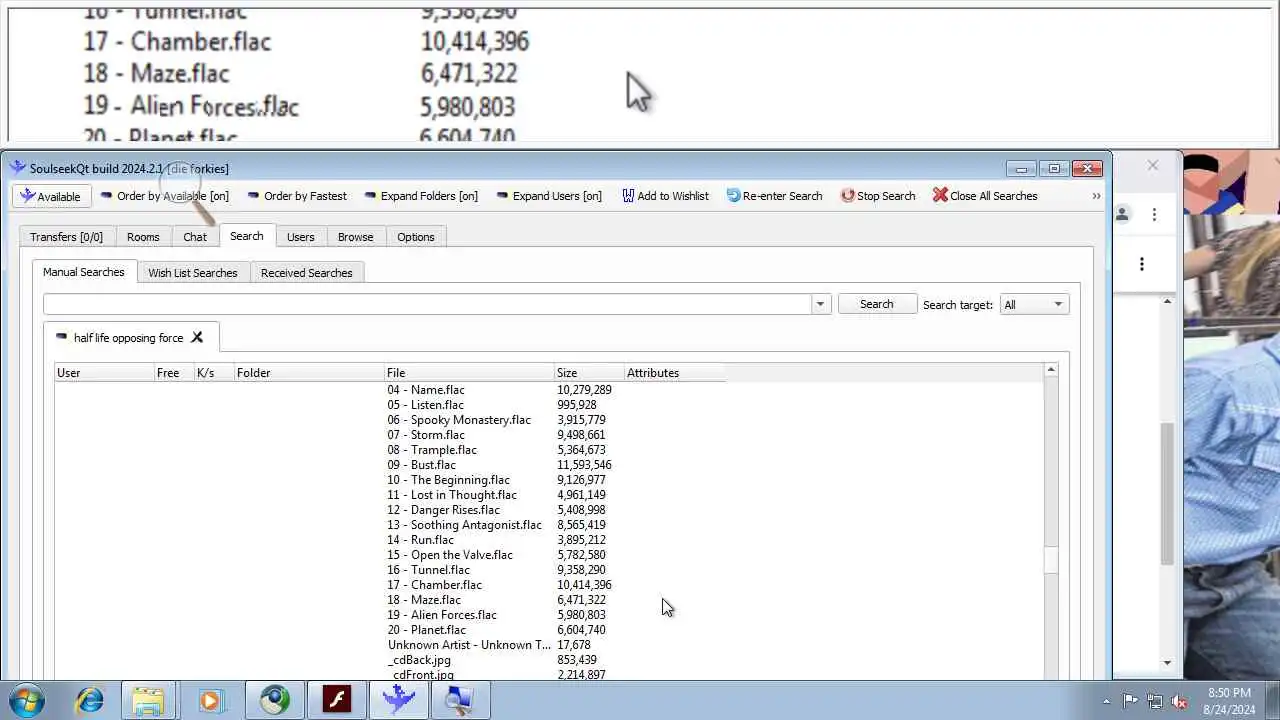Select file 06 - Spooky Monastery.flac
The height and width of the screenshot is (720, 1280).
pos(459,420)
